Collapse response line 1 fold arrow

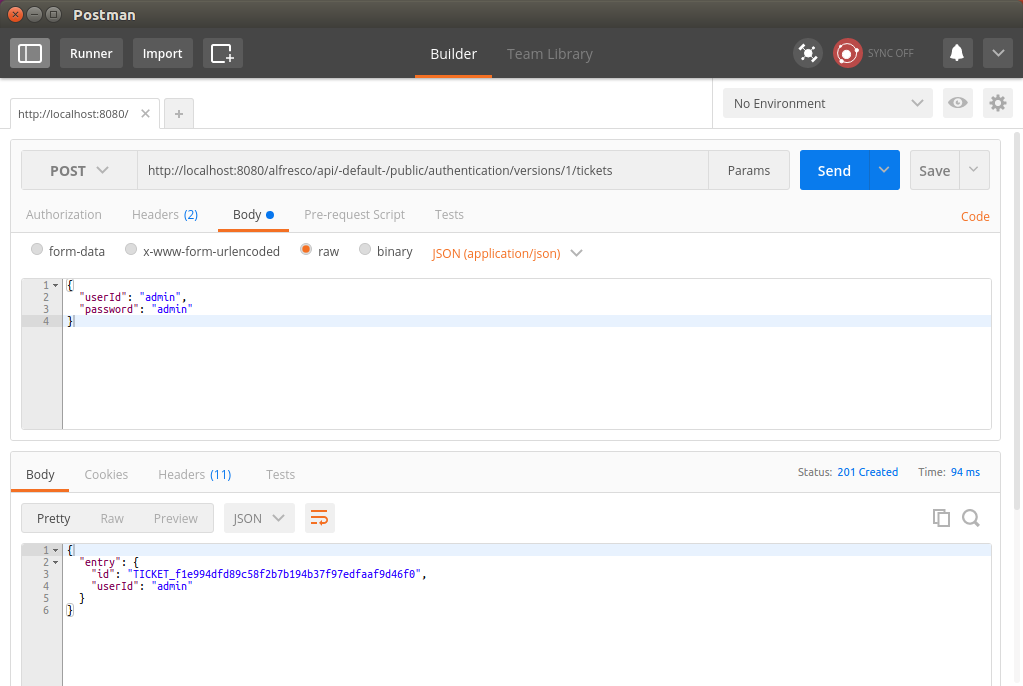tap(55, 550)
